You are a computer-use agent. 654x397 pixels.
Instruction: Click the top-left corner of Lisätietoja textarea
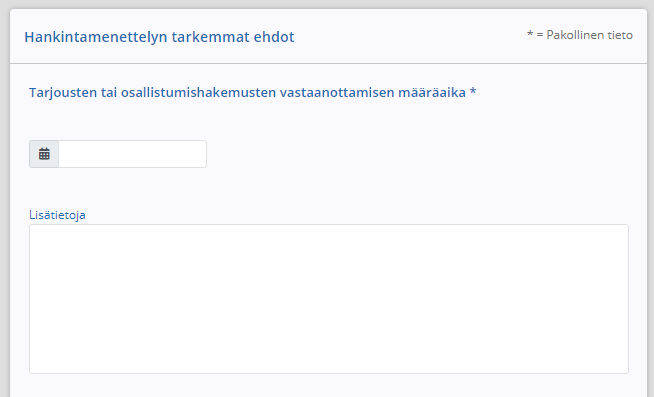click(x=33, y=229)
